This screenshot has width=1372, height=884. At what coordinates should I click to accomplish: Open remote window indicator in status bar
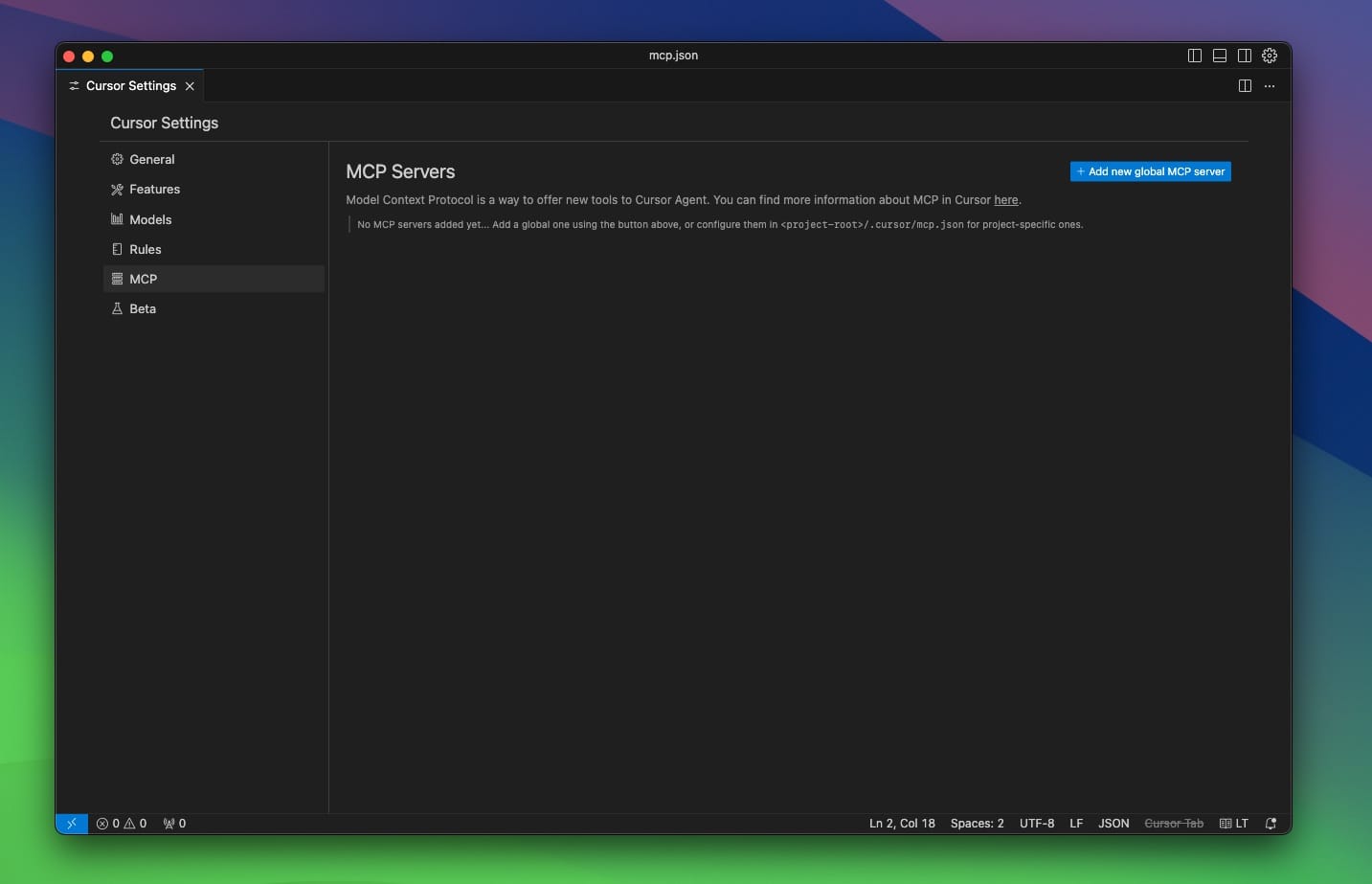coord(72,824)
